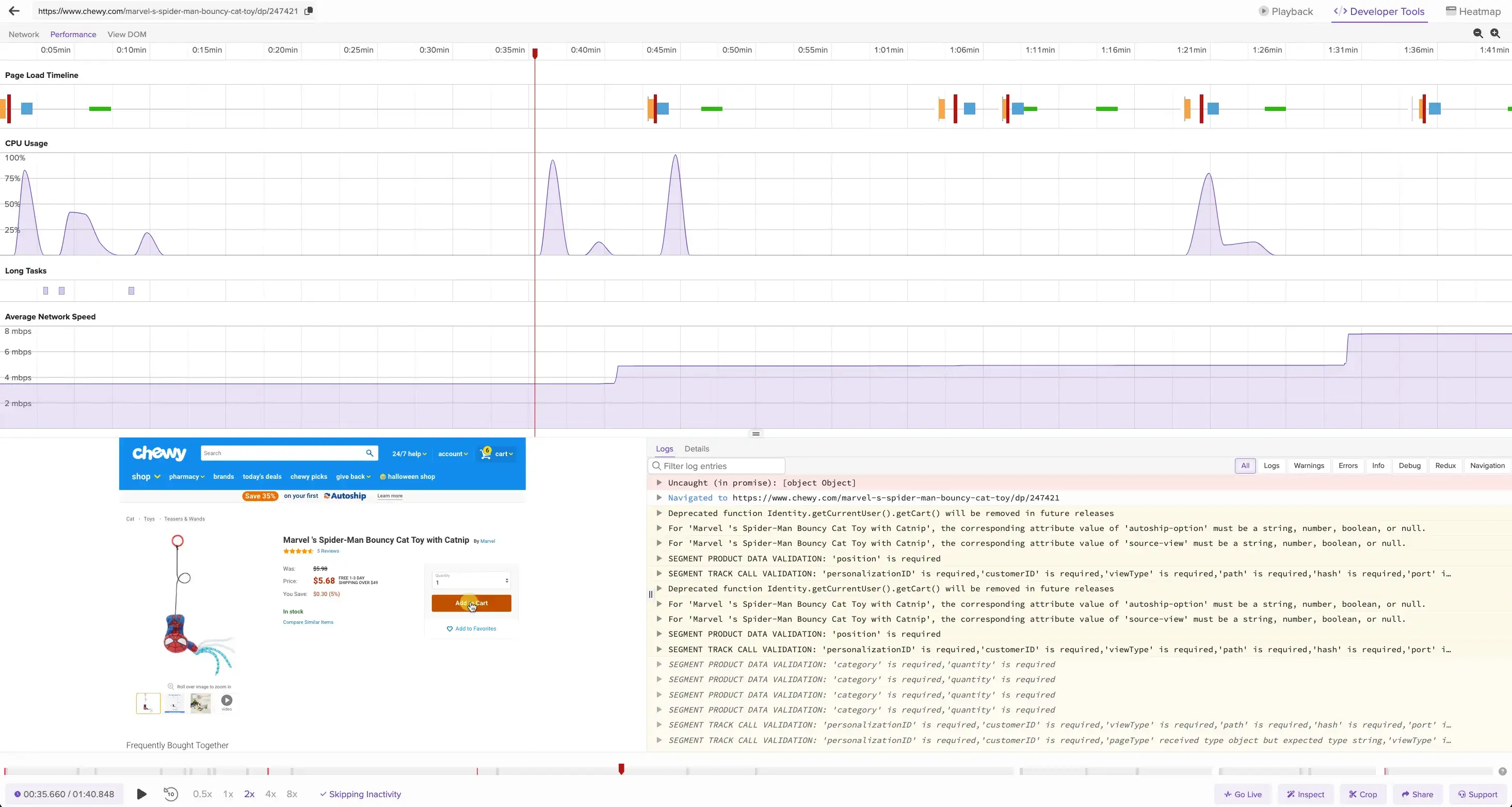Screen dimensions: 1512x807
Task: Click the back arrow next to the URL
Action: (14, 10)
